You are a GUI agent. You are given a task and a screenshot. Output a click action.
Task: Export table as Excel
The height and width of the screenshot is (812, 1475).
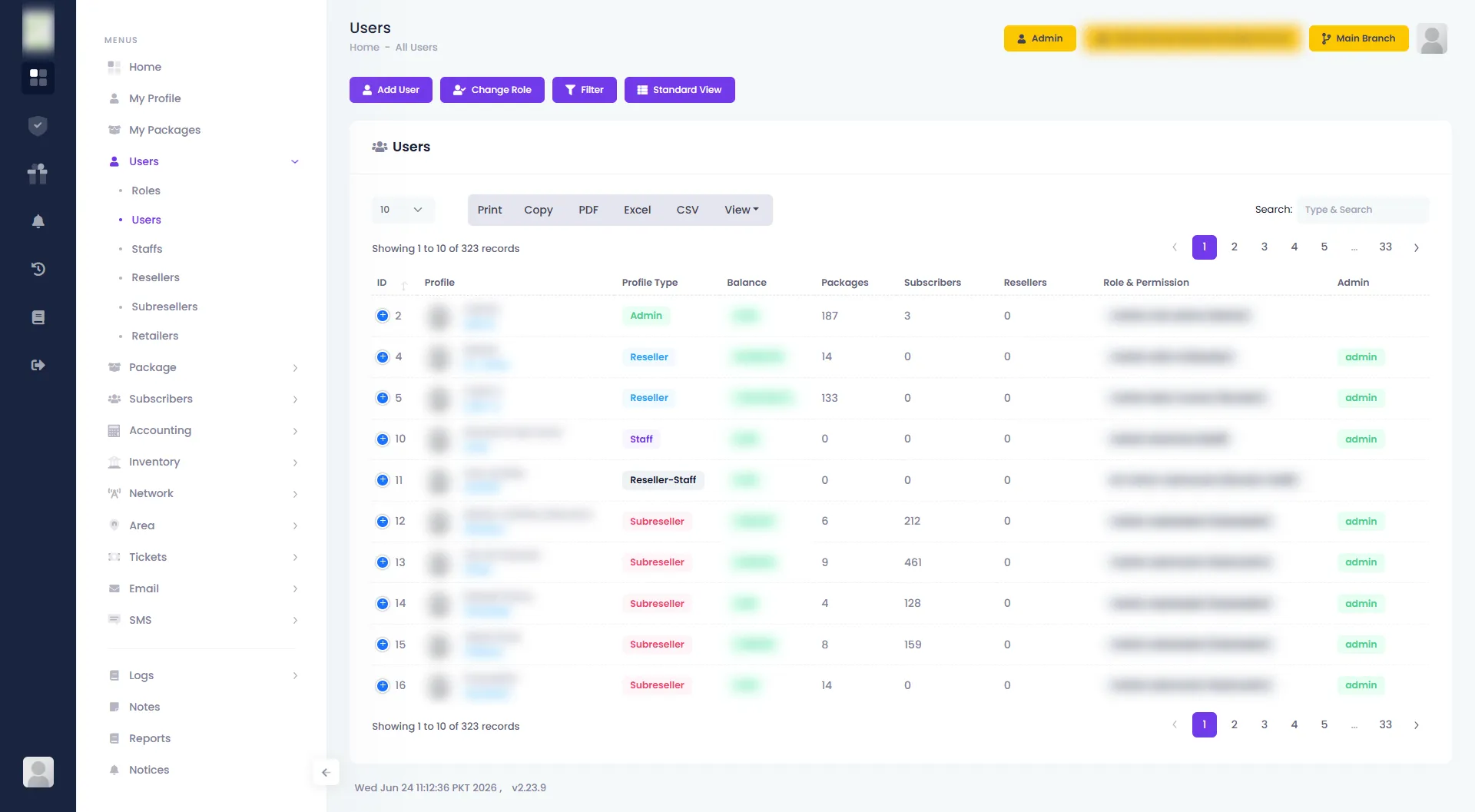tap(637, 210)
